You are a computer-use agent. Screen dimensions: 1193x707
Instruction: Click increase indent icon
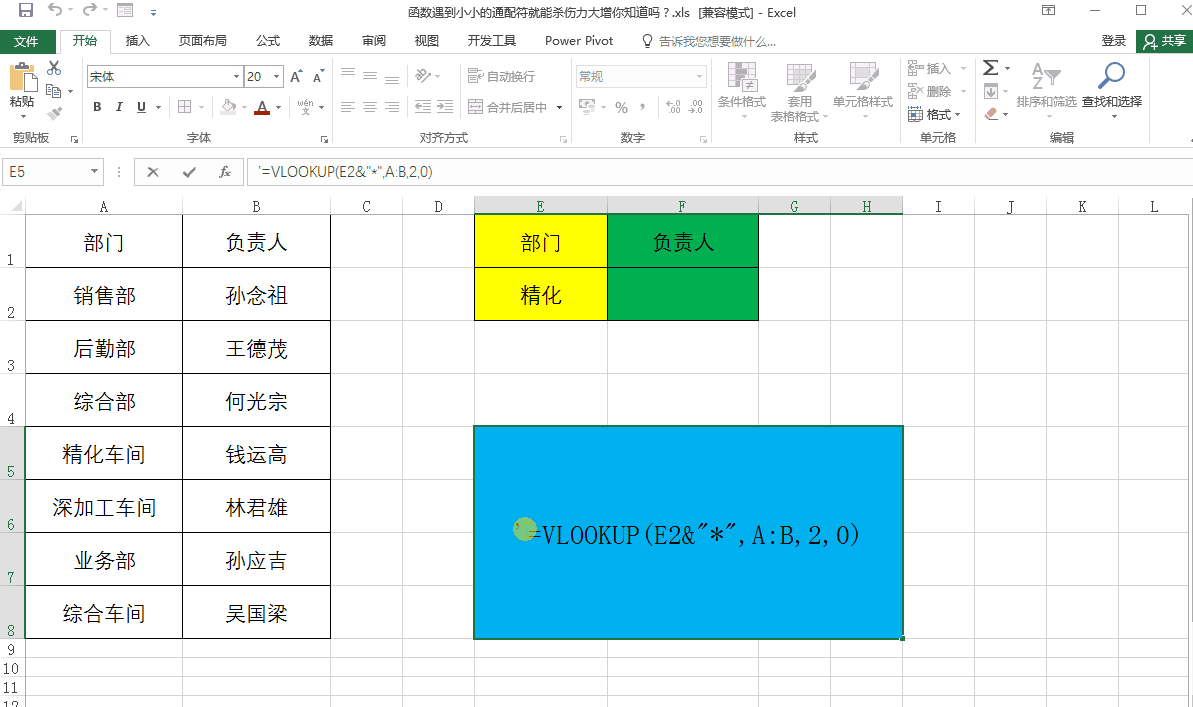point(445,107)
